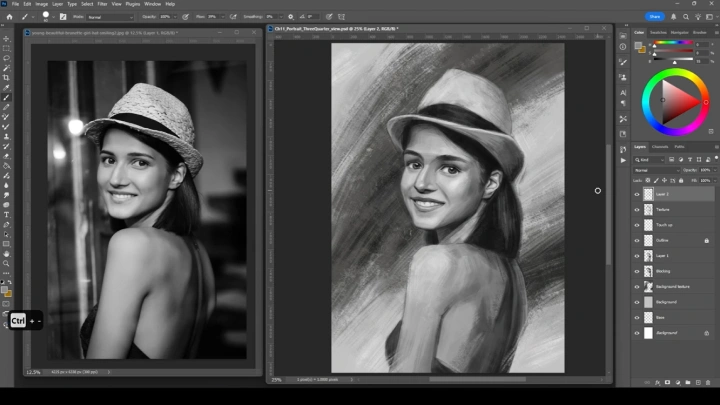The image size is (720, 405).
Task: Select the Type tool
Action: [x=6, y=214]
